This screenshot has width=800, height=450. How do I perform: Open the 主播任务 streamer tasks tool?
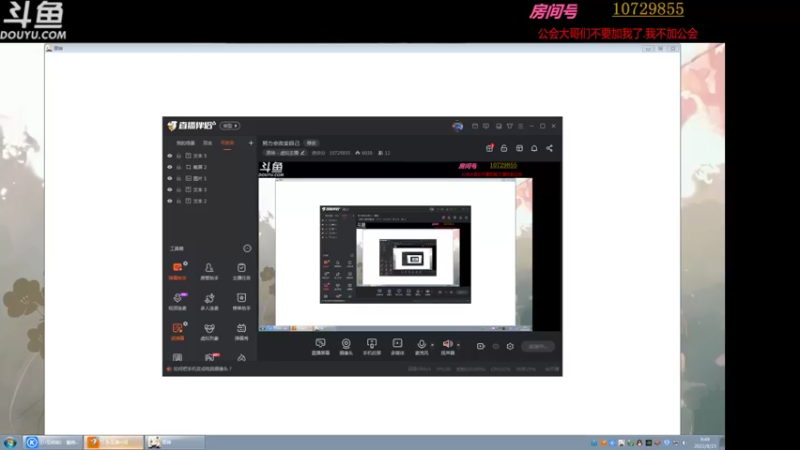(x=241, y=271)
